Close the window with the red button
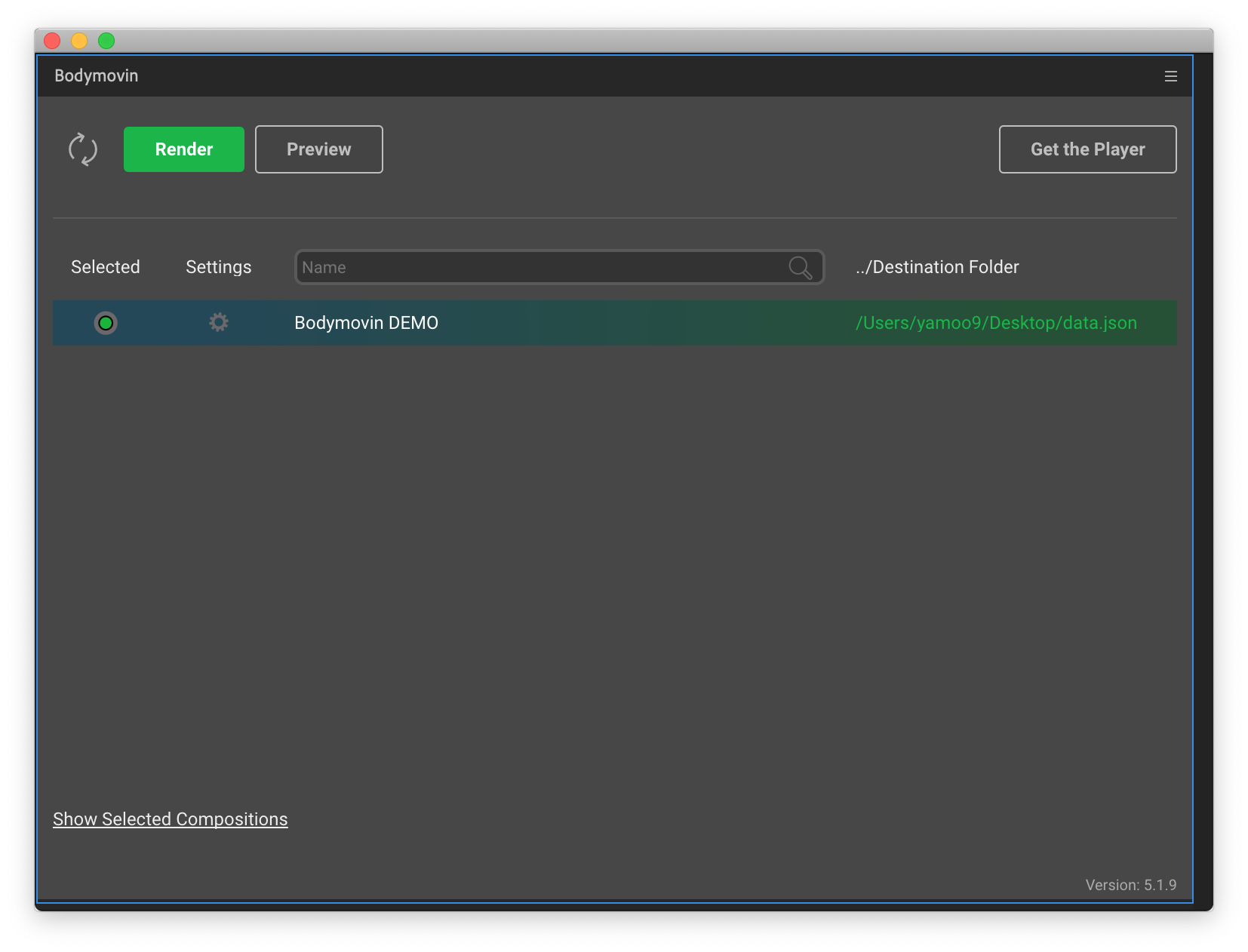 (52, 41)
